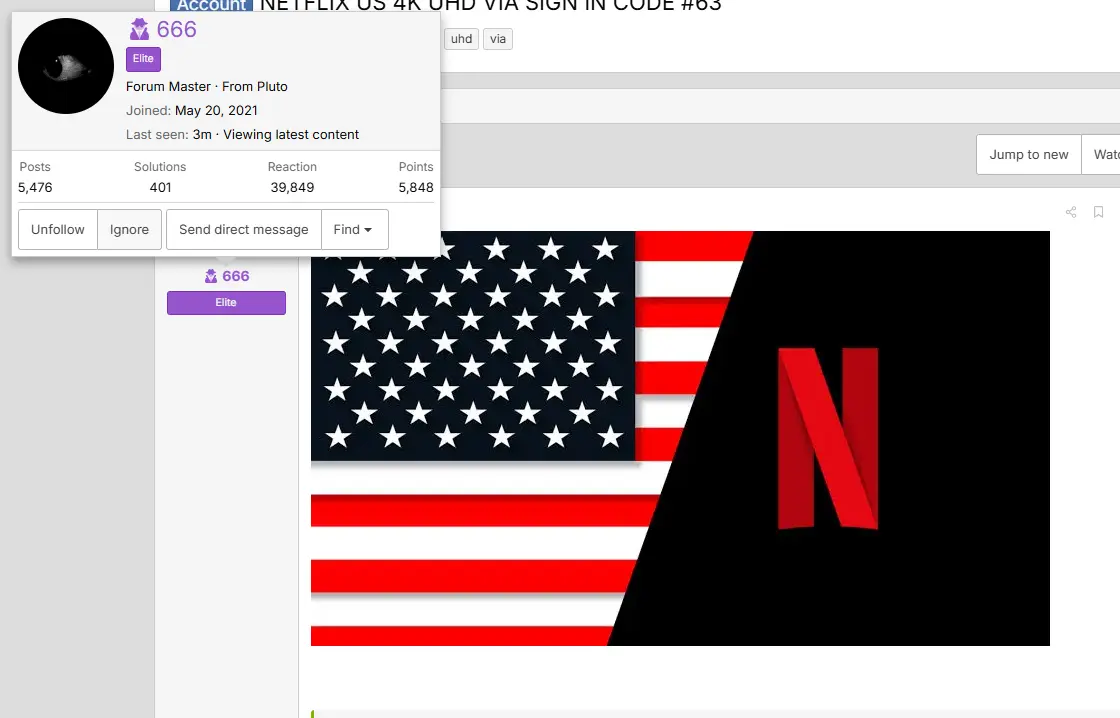The width and height of the screenshot is (1120, 718).
Task: Click the Account prefix label
Action: 211,6
